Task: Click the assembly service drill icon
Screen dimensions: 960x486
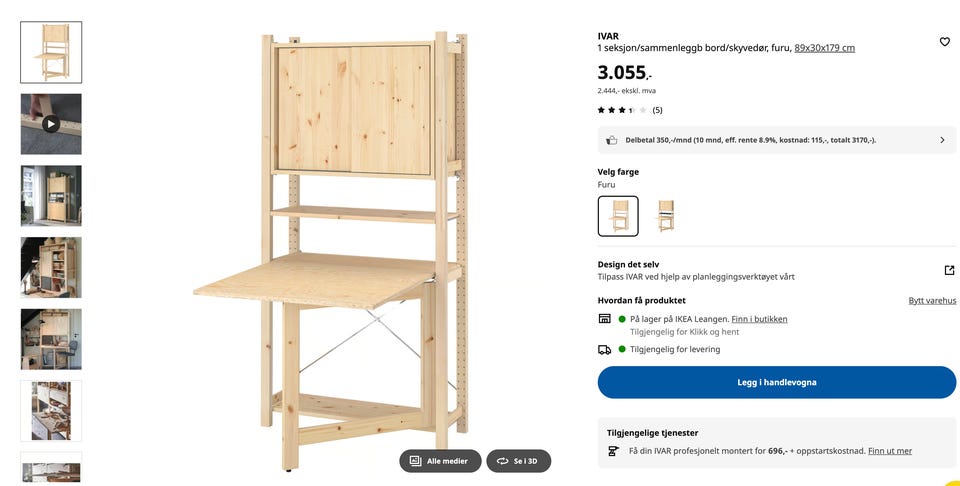Action: [613, 451]
